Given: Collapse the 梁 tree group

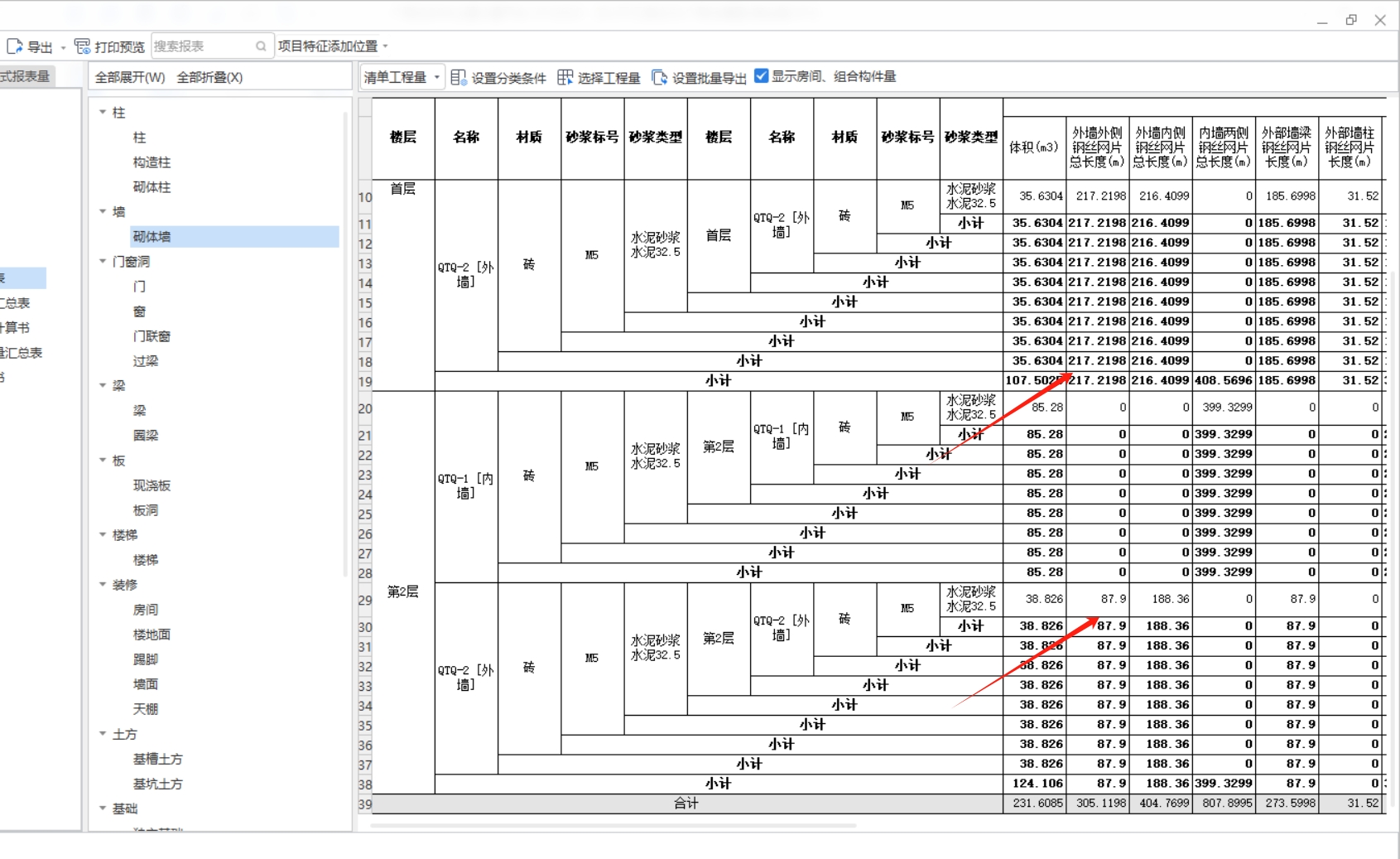Looking at the screenshot, I should pyautogui.click(x=103, y=385).
